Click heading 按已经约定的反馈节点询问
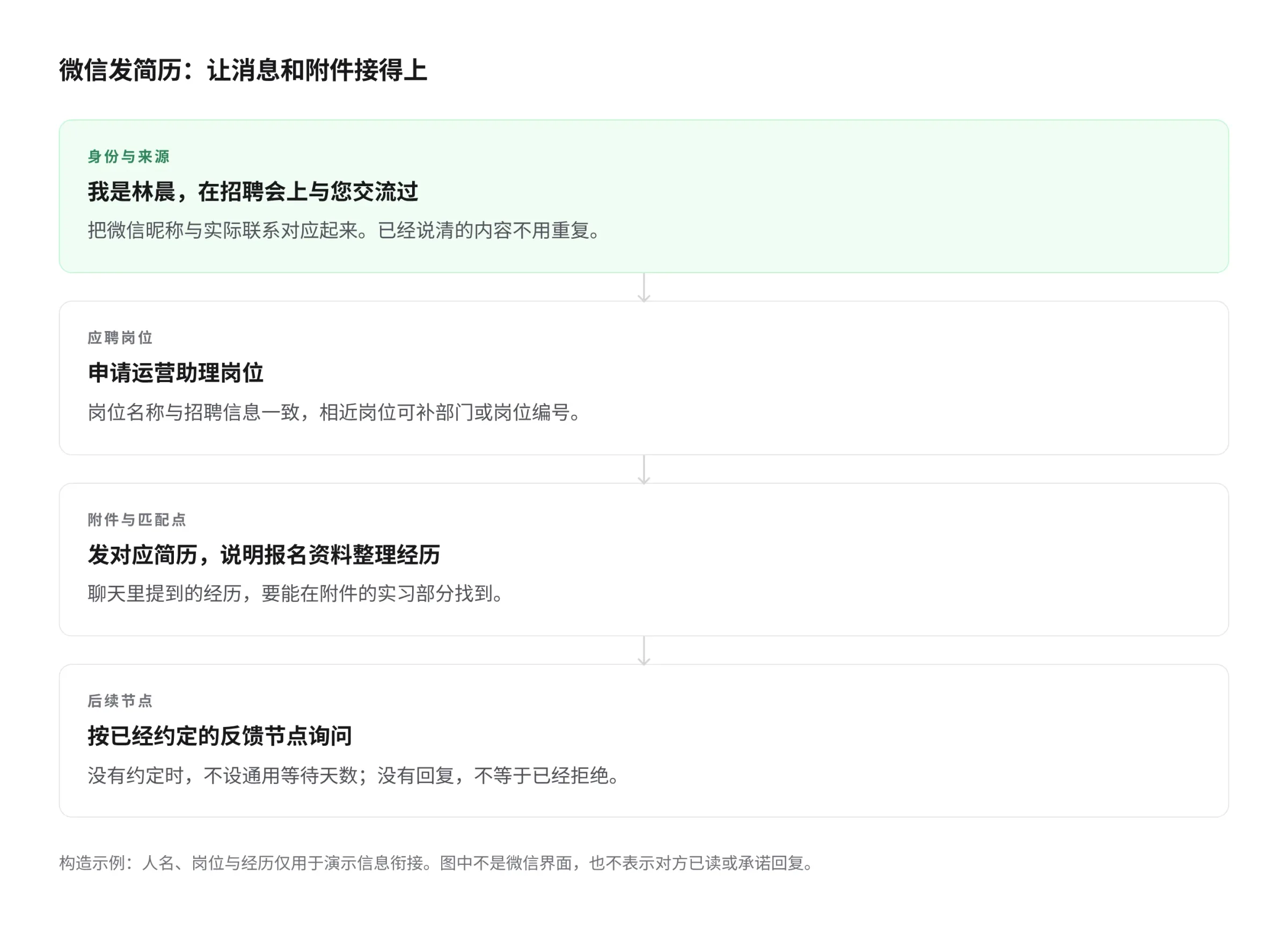1288x926 pixels. [x=220, y=737]
